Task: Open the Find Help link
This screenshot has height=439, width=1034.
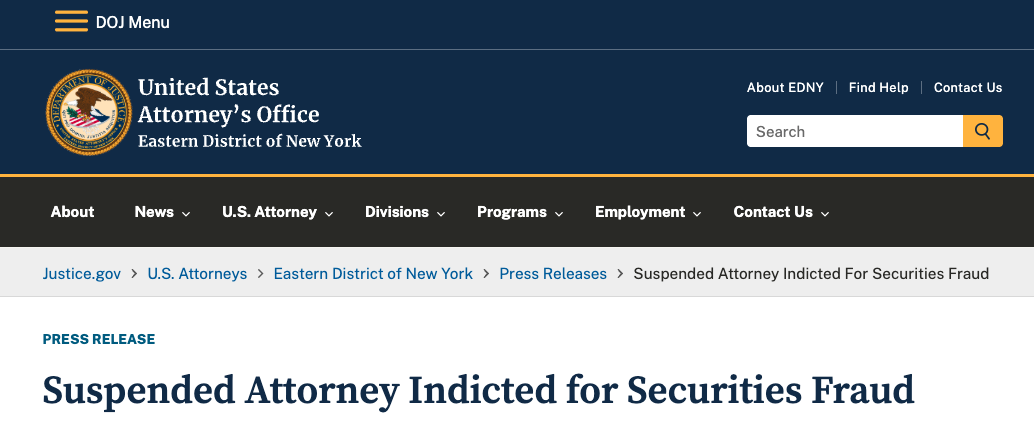Action: tap(878, 88)
